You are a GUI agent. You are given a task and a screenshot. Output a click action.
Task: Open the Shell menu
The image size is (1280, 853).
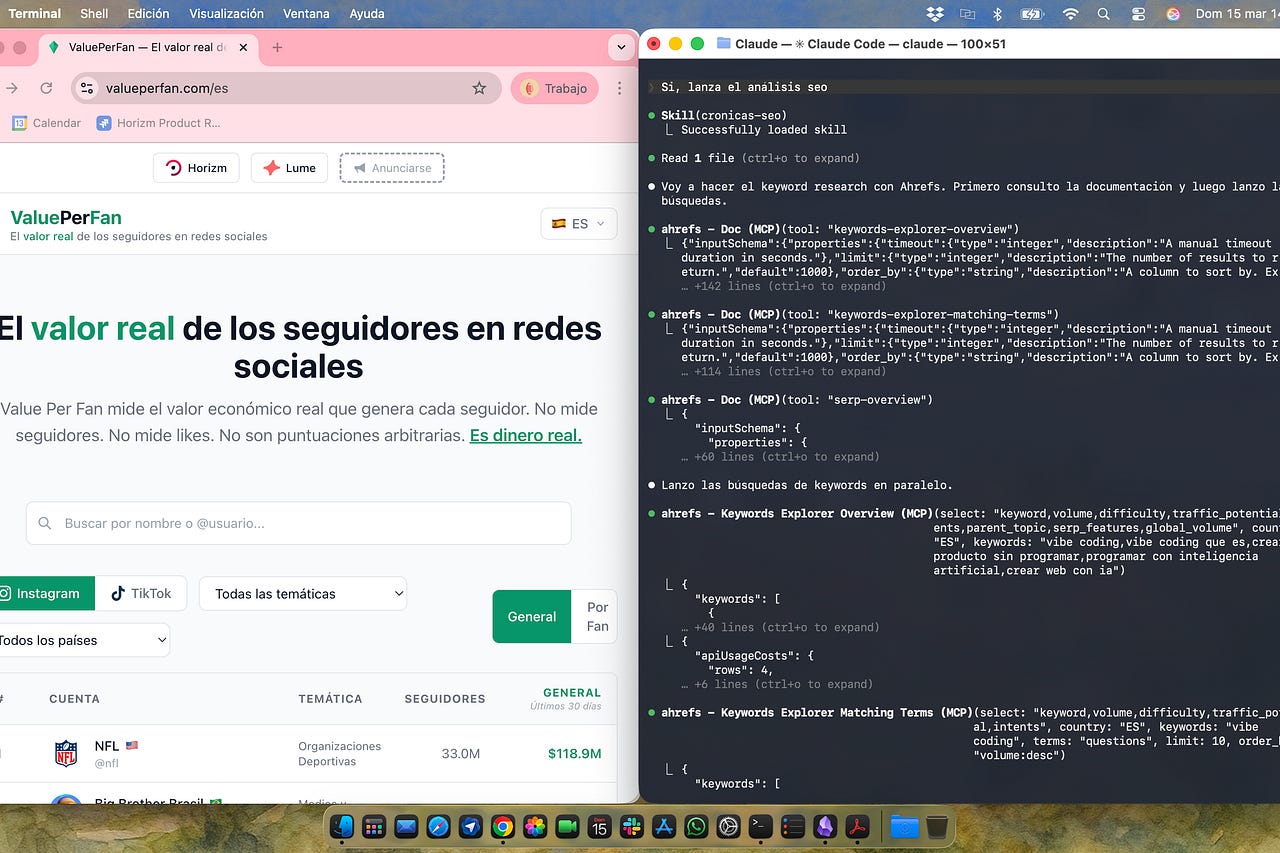tap(94, 14)
